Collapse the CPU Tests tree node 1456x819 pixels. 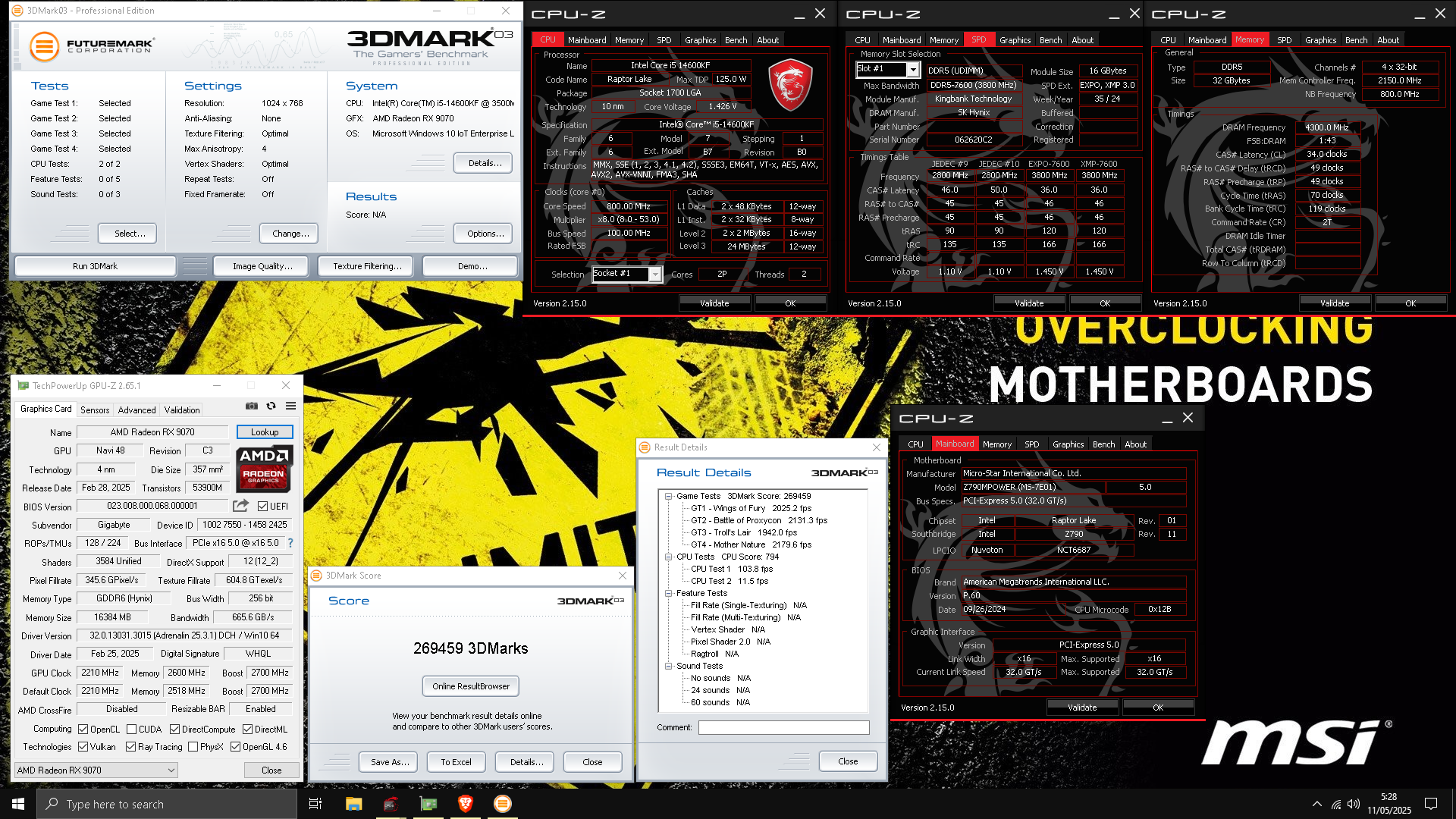click(669, 557)
